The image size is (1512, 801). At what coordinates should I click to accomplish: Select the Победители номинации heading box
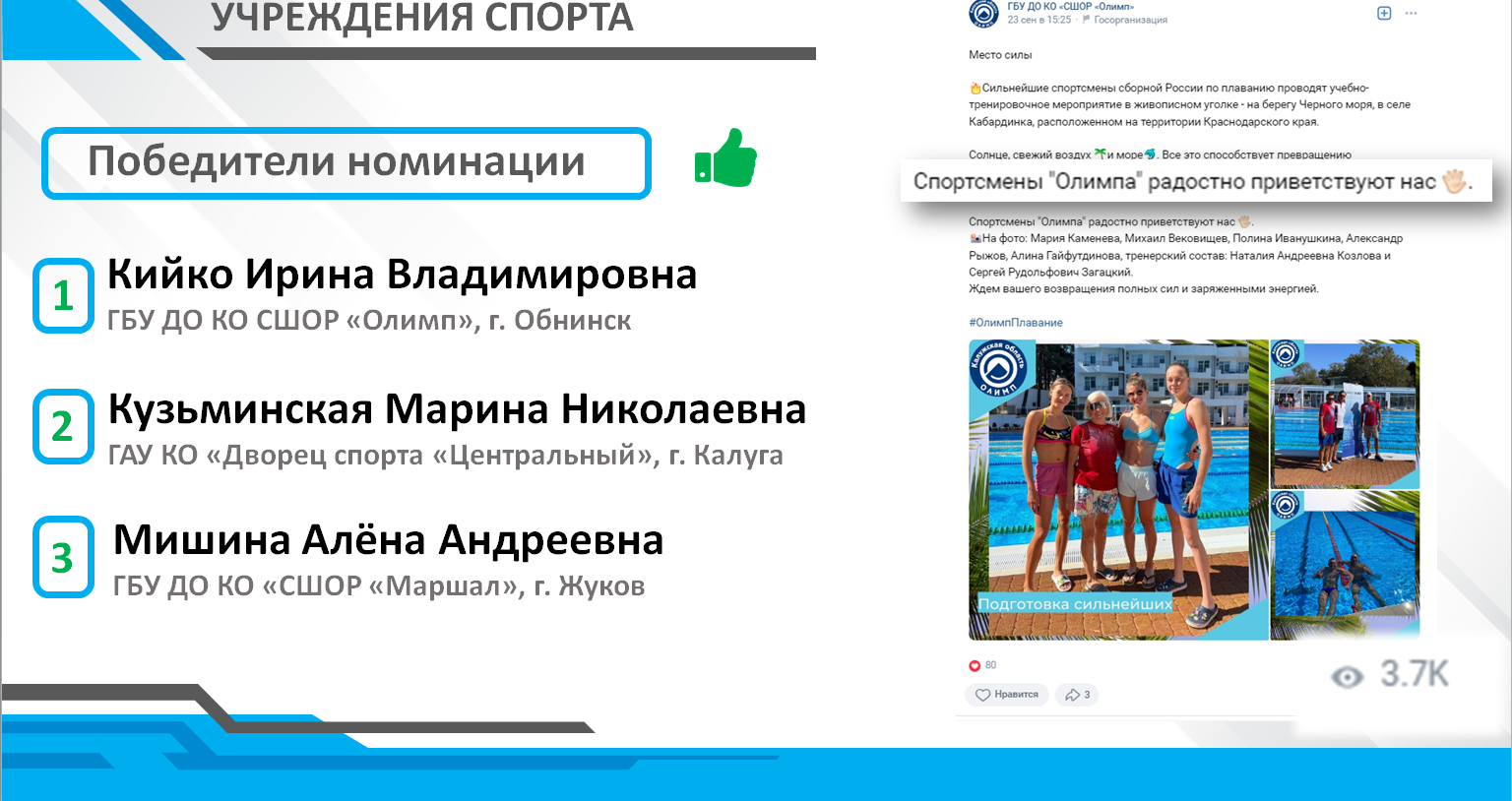(x=346, y=162)
